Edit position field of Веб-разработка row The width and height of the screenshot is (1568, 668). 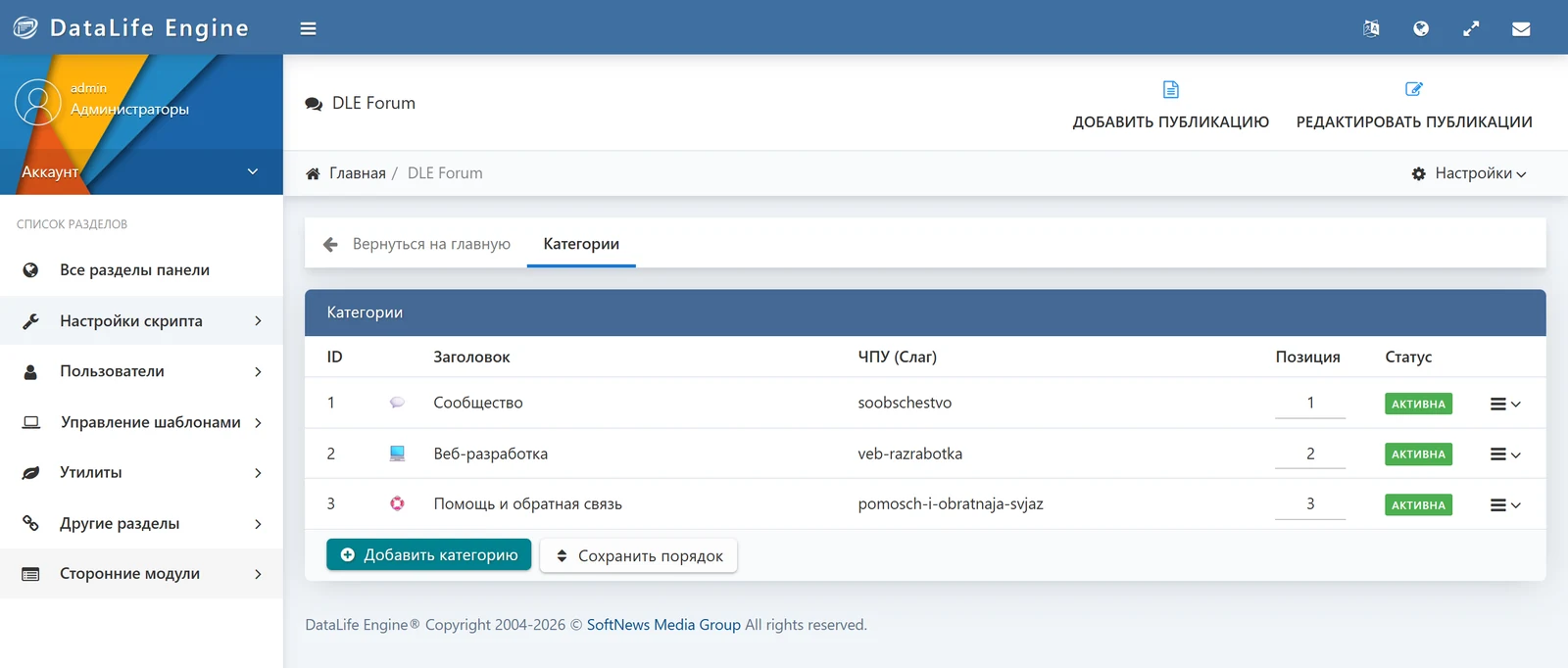[x=1310, y=453]
